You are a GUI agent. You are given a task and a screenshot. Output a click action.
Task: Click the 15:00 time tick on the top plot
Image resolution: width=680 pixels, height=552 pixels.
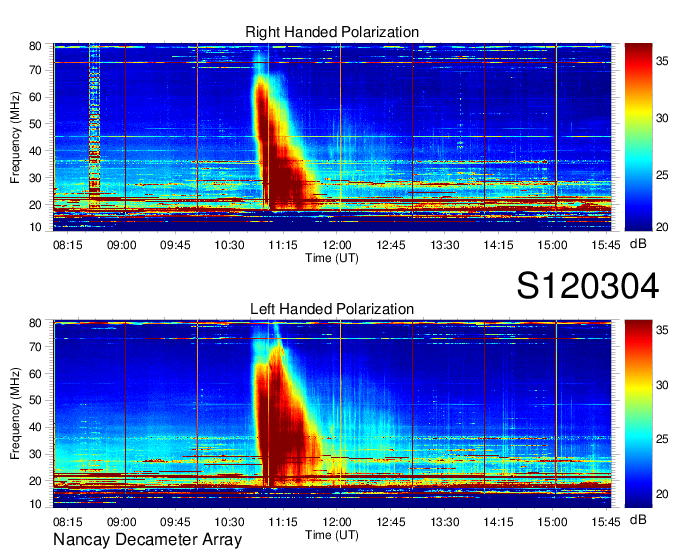click(552, 245)
